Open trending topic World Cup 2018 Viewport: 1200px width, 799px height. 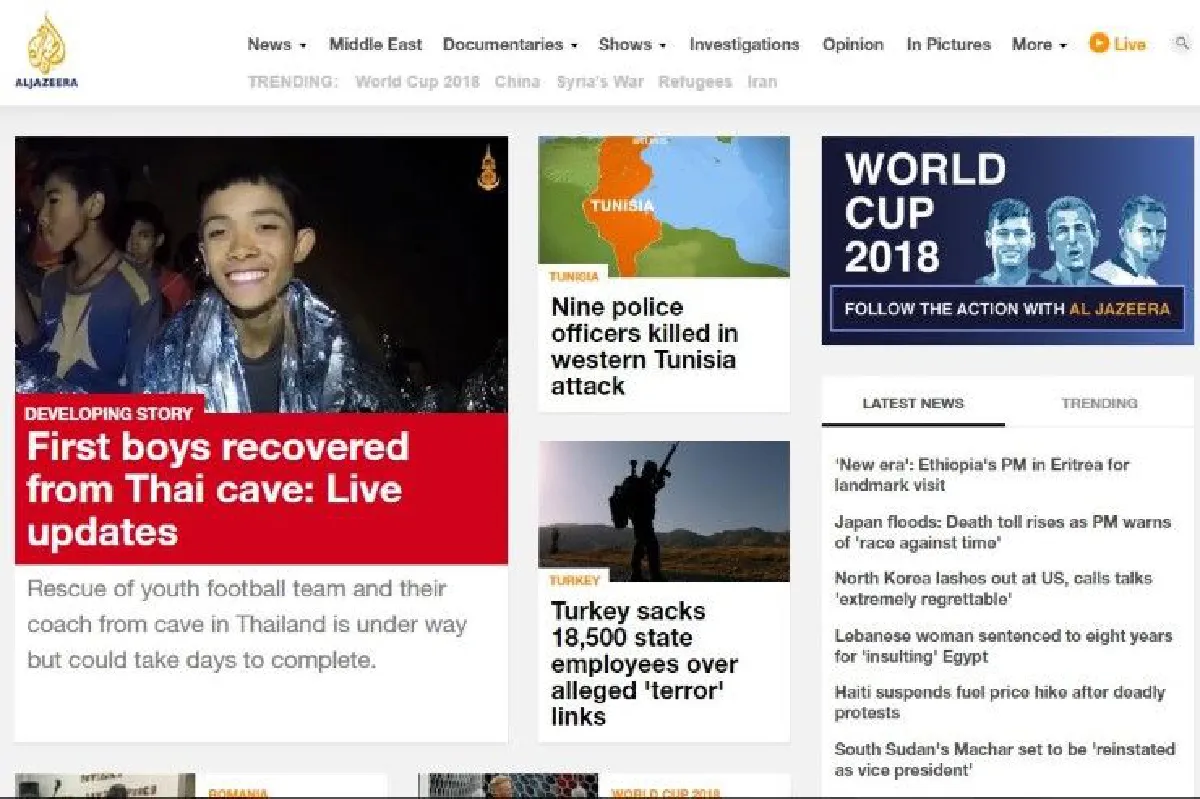[x=417, y=82]
